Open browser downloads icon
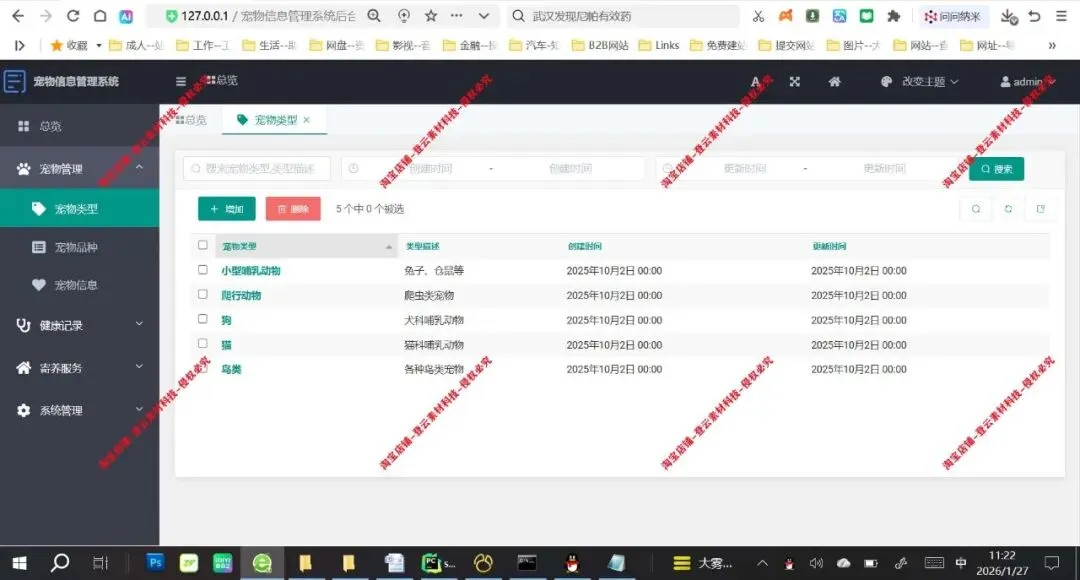Screen dimensions: 1080x580 point(1009,17)
